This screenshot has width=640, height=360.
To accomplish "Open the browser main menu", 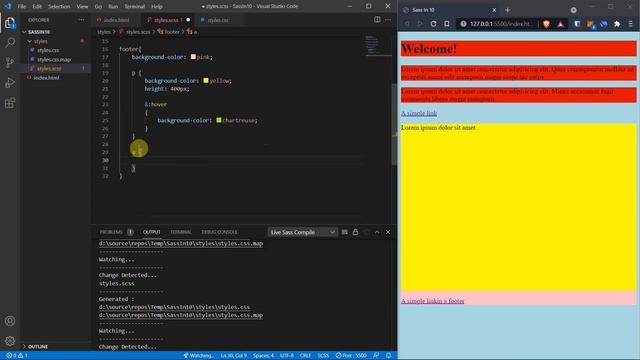I will (631, 24).
